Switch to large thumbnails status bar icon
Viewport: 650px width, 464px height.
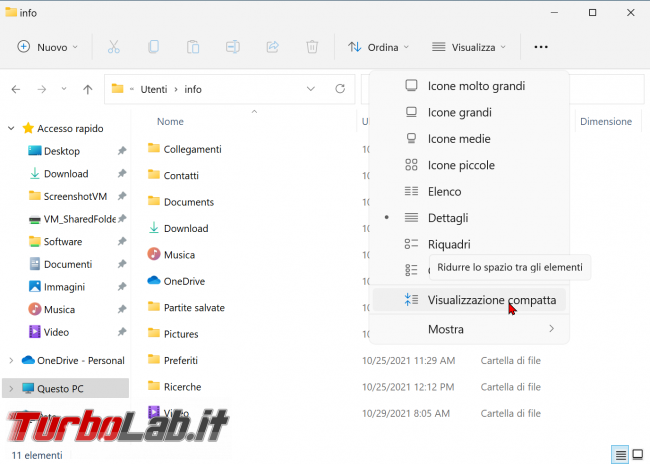point(638,455)
